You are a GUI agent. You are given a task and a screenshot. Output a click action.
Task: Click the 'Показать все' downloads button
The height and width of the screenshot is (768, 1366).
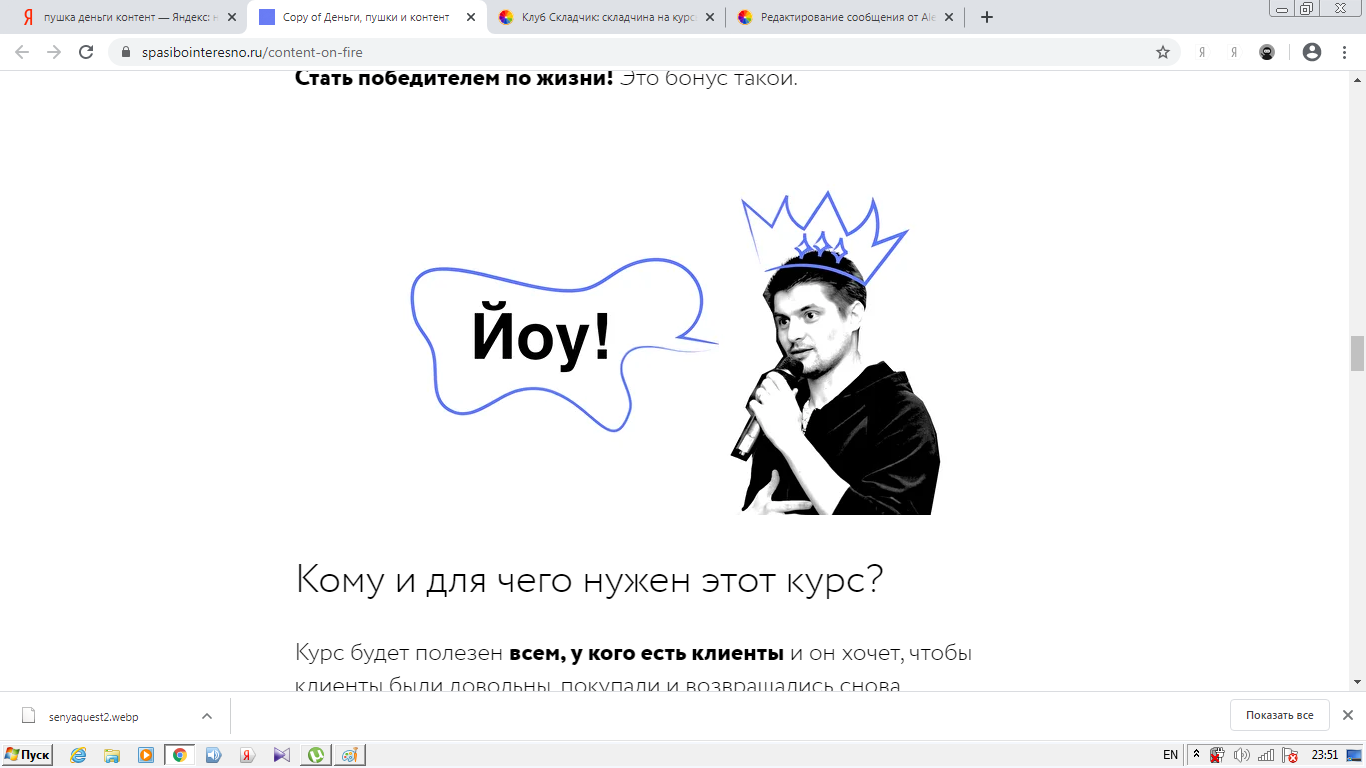1279,716
